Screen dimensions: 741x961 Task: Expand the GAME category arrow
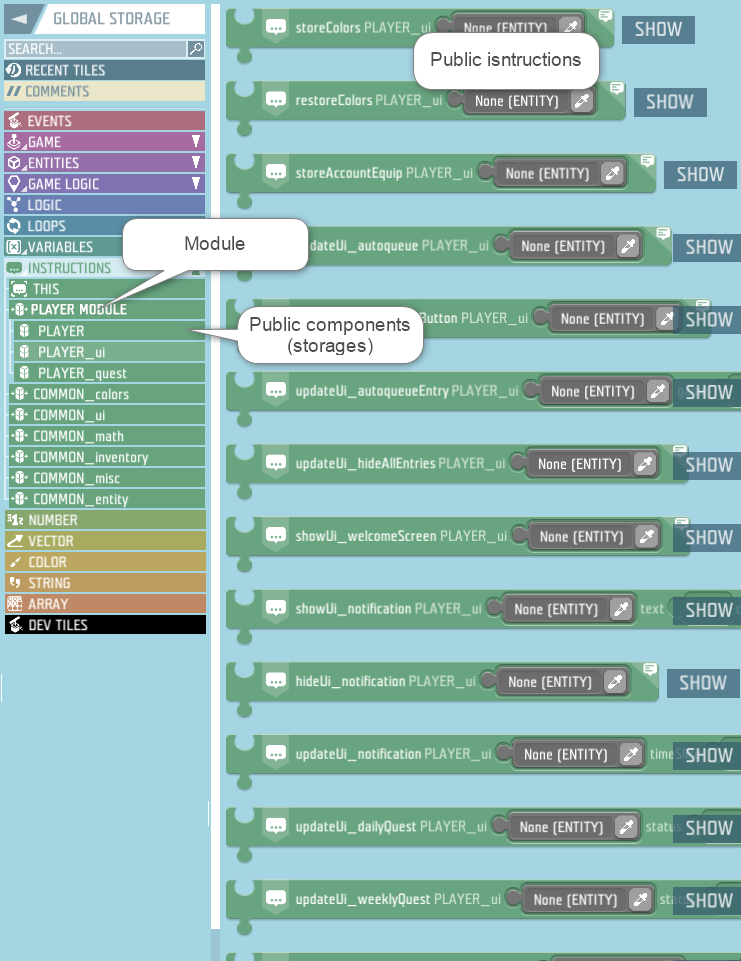[196, 142]
